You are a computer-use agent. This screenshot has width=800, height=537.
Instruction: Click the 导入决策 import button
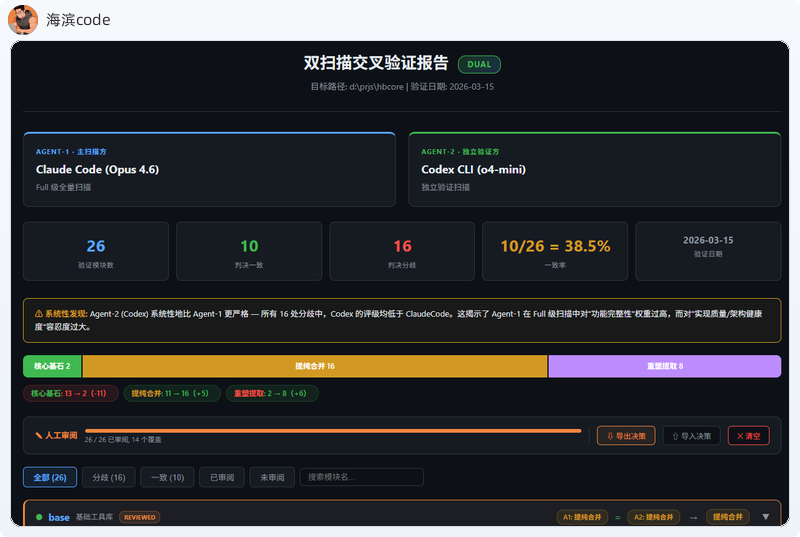pos(691,436)
